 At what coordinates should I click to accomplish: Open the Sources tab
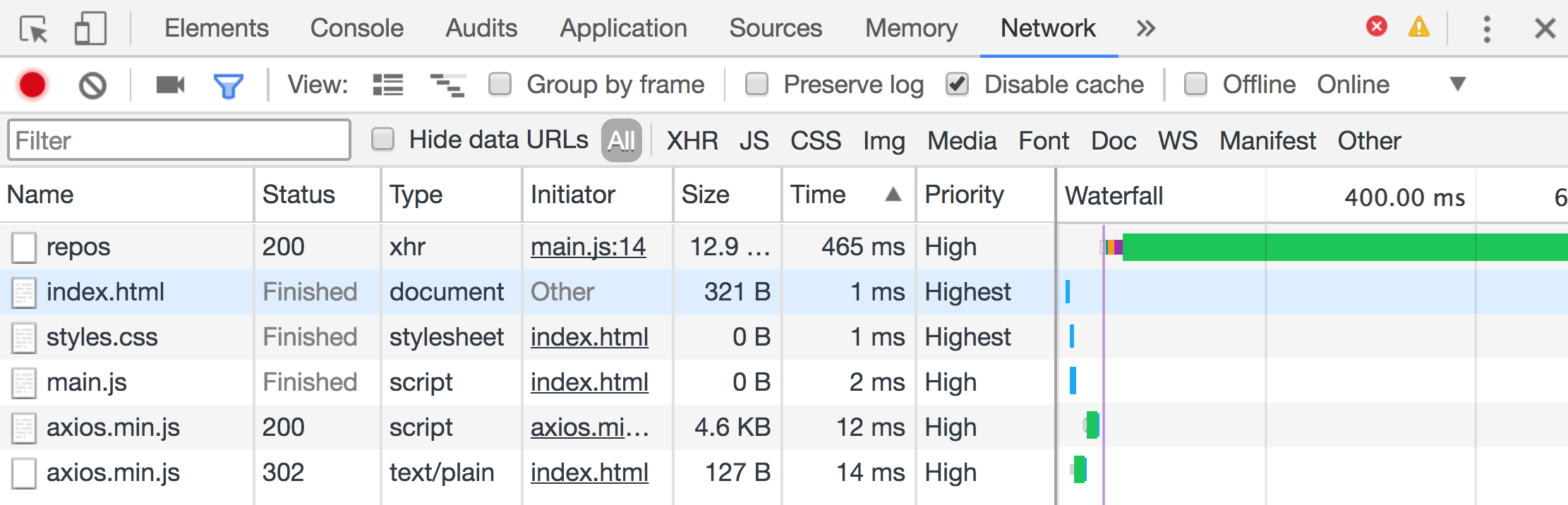pos(776,28)
